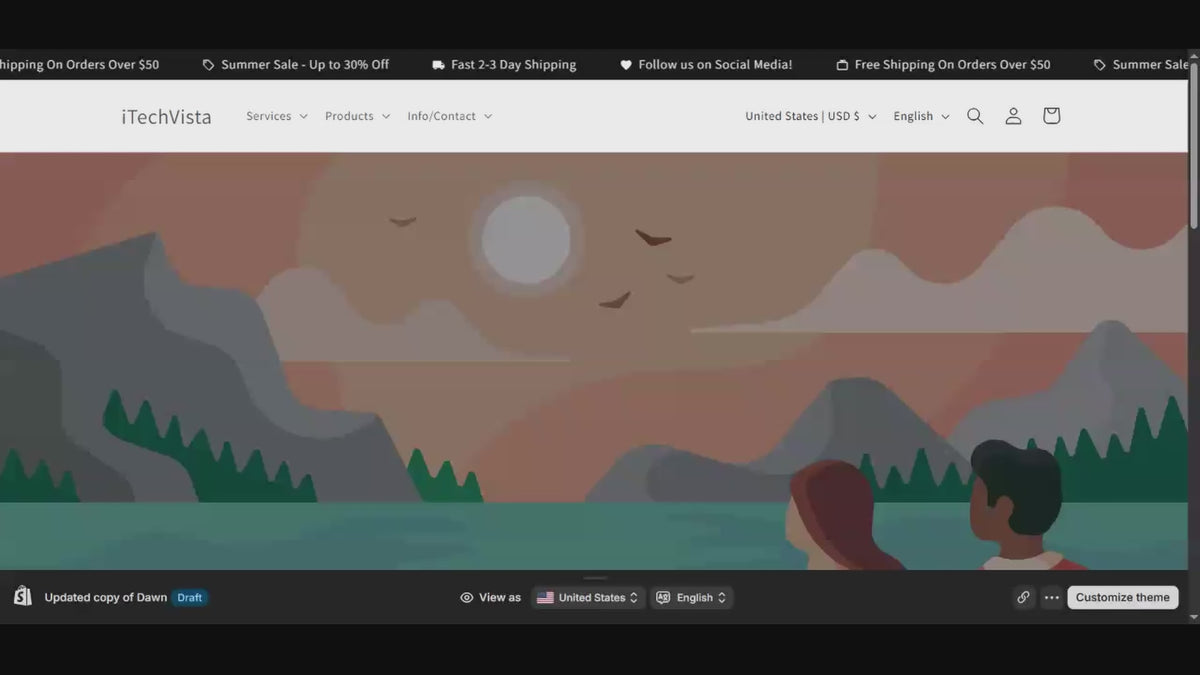Viewport: 1200px width, 675px height.
Task: Click the heart icon in announcement bar
Action: (626, 65)
